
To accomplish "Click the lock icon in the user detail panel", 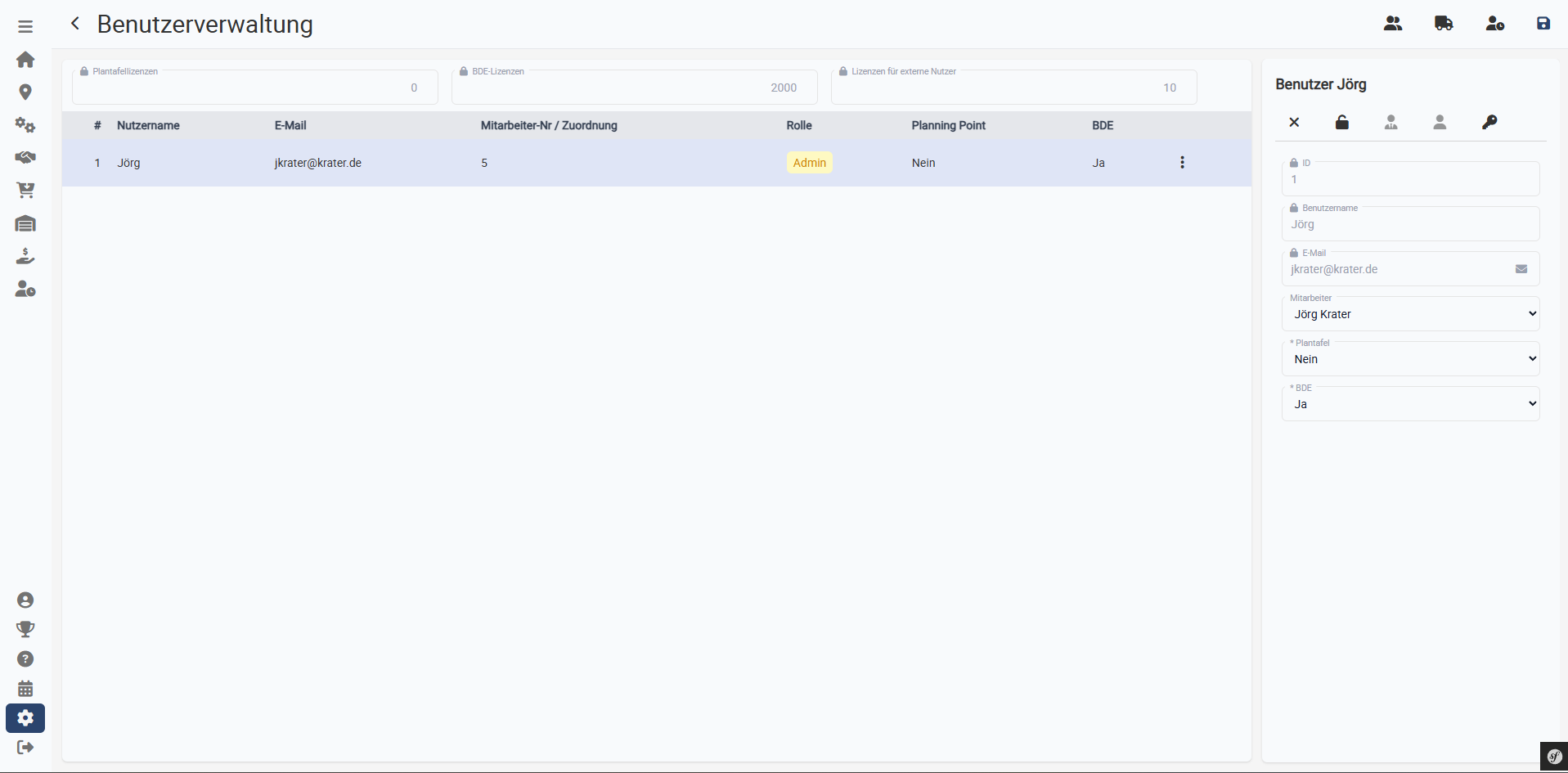I will (1342, 122).
